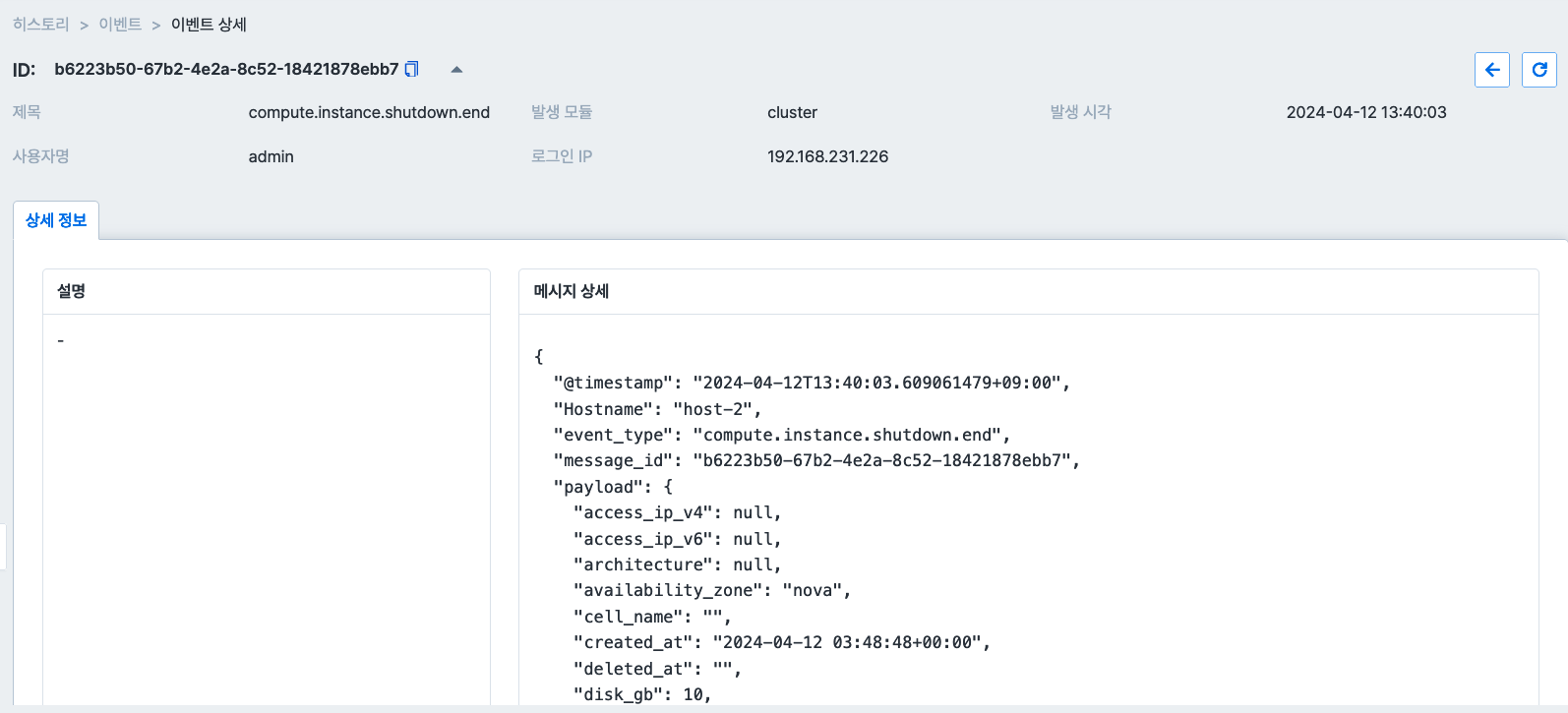
Task: Click the "availability_zone" line in the JSON
Action: pos(711,590)
